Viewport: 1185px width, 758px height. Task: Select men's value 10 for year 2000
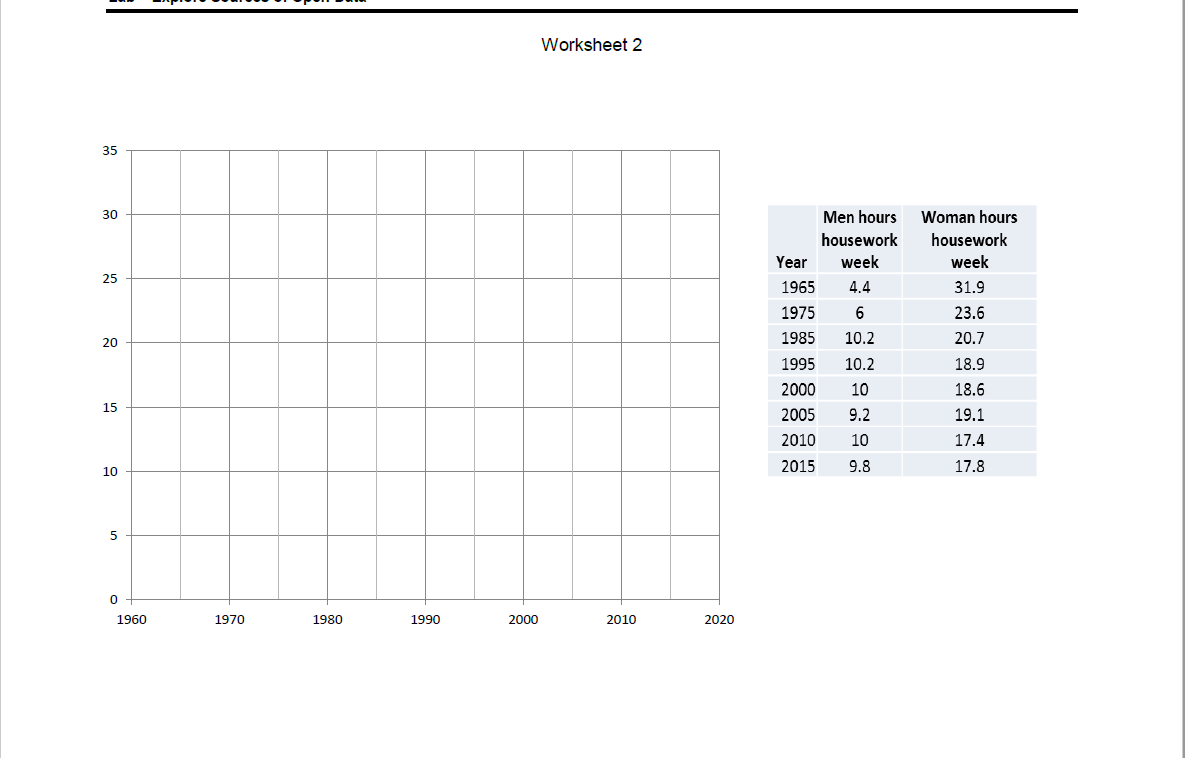(x=859, y=389)
